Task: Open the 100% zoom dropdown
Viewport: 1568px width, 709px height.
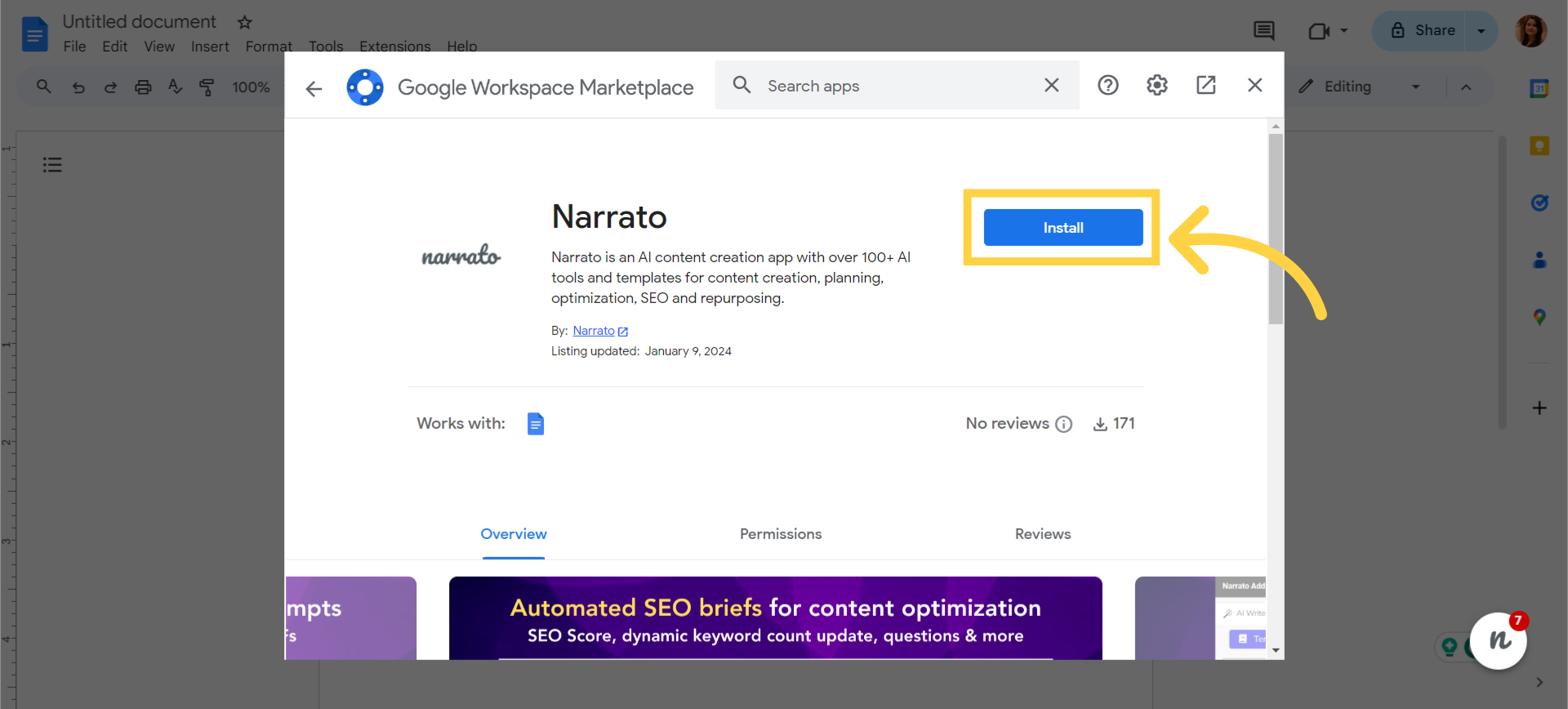Action: tap(252, 87)
